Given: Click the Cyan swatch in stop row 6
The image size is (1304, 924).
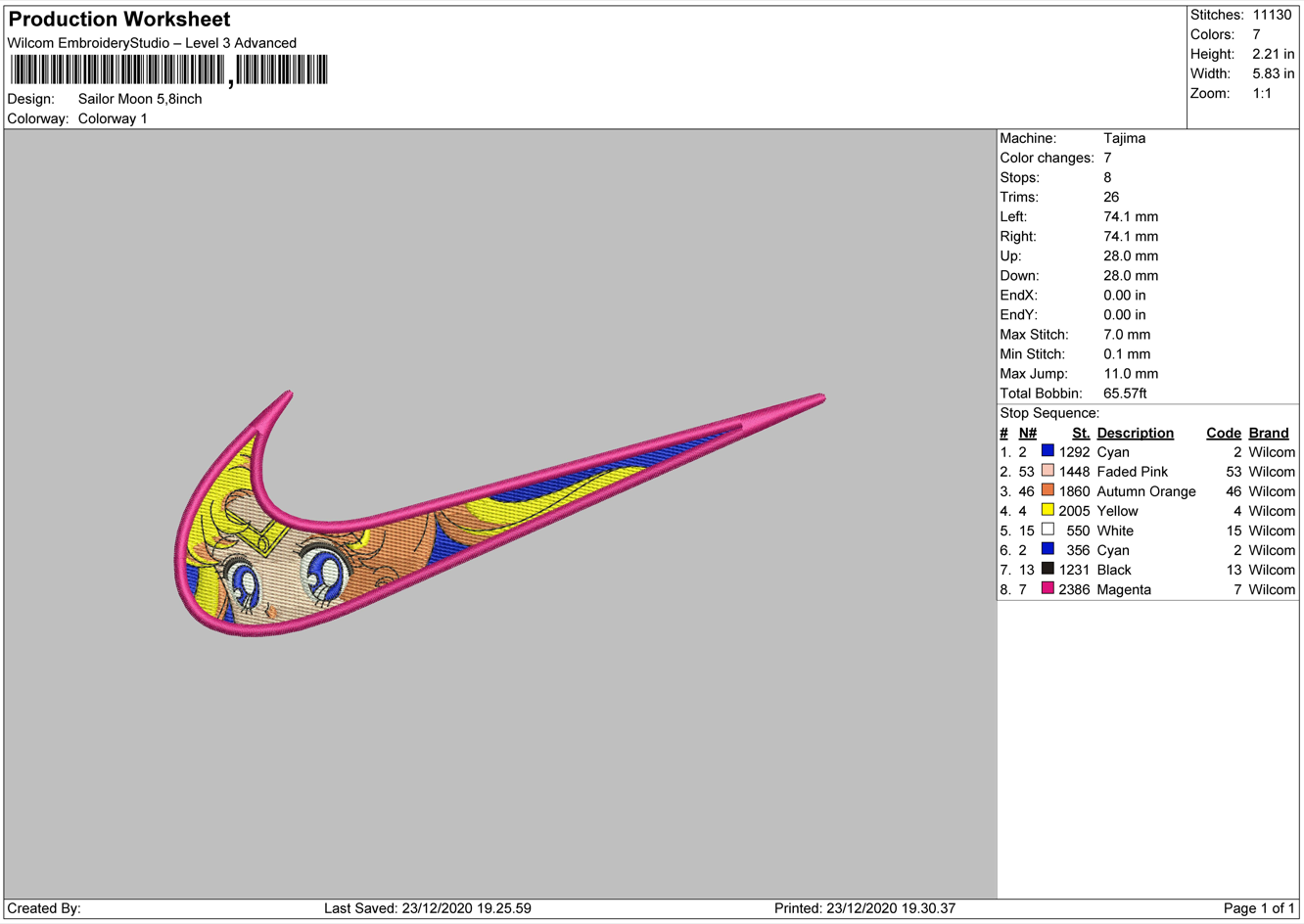Looking at the screenshot, I should (1048, 549).
